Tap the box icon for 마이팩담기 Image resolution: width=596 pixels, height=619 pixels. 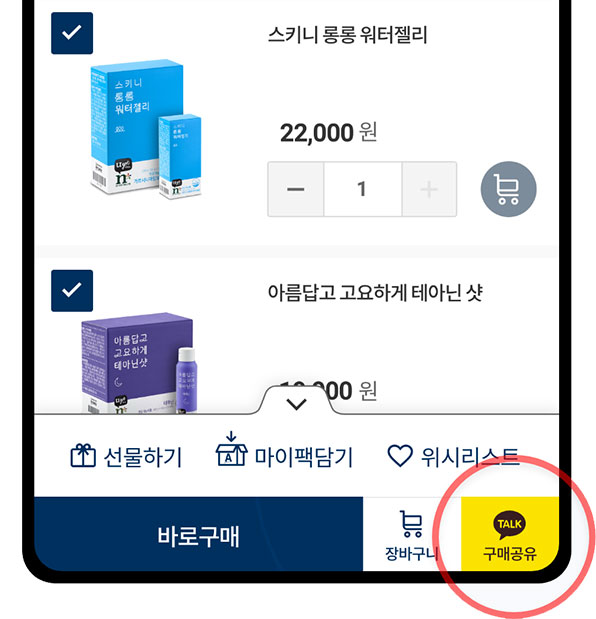tap(232, 450)
